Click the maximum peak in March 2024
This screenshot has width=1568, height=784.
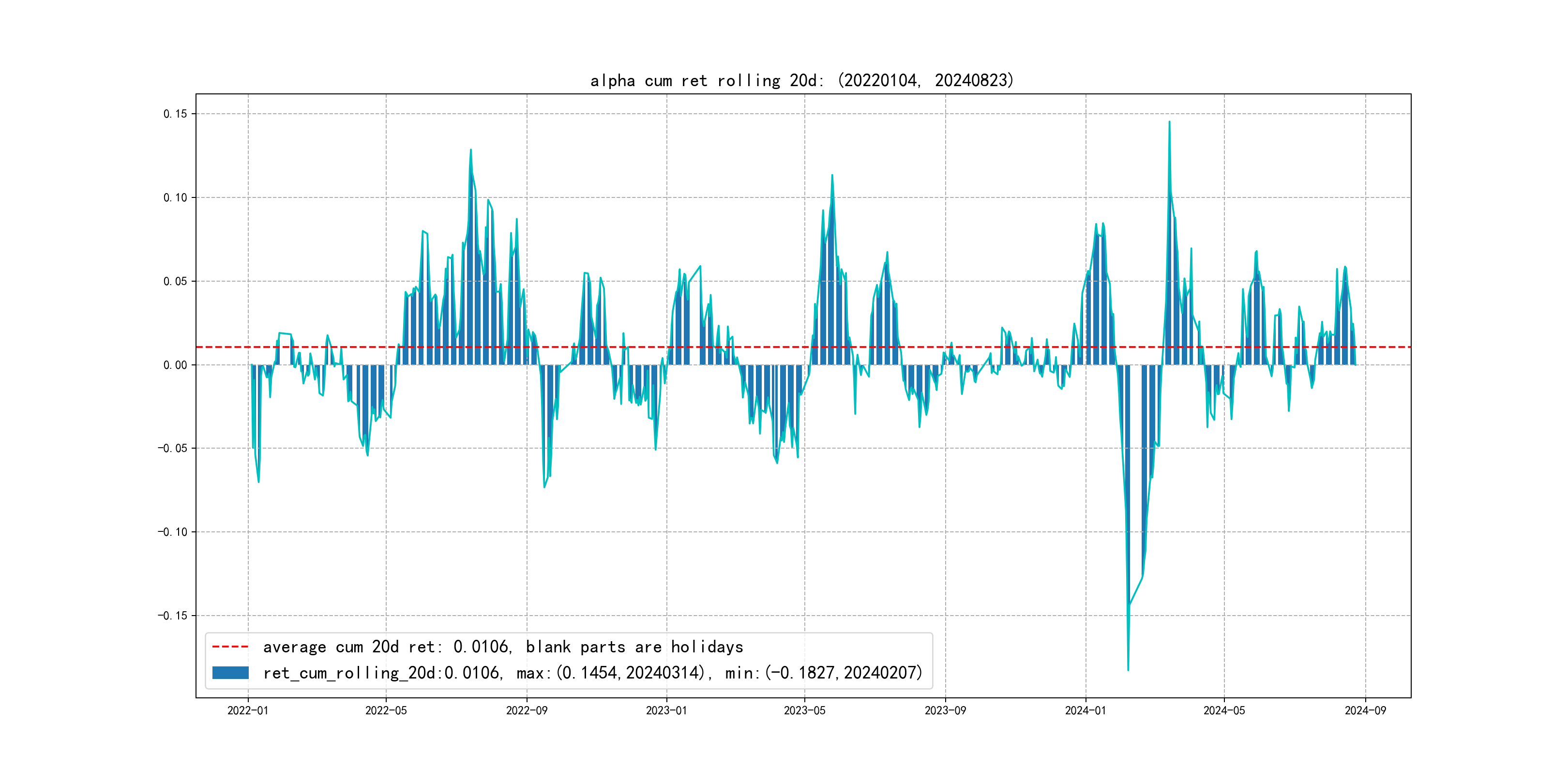(1169, 122)
